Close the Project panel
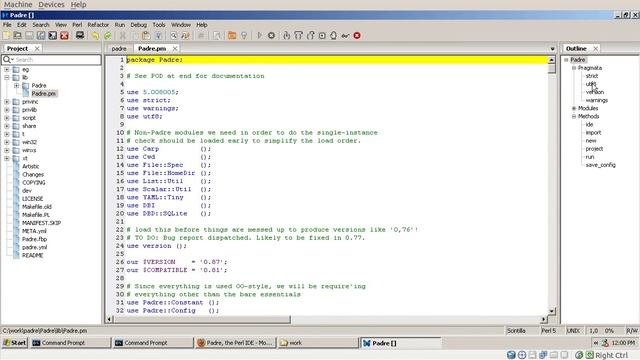Image resolution: width=640 pixels, height=360 pixels. [x=37, y=49]
